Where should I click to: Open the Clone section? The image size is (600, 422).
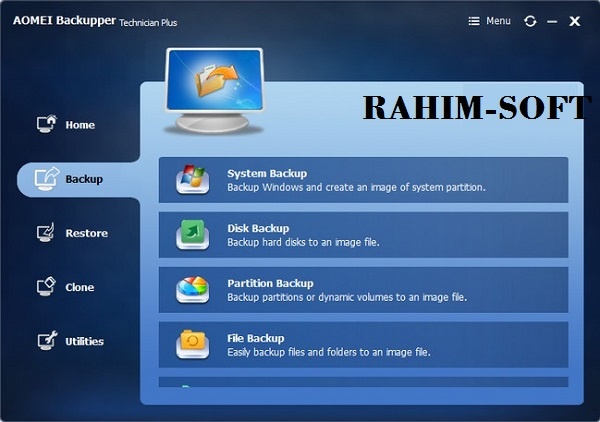(65, 287)
